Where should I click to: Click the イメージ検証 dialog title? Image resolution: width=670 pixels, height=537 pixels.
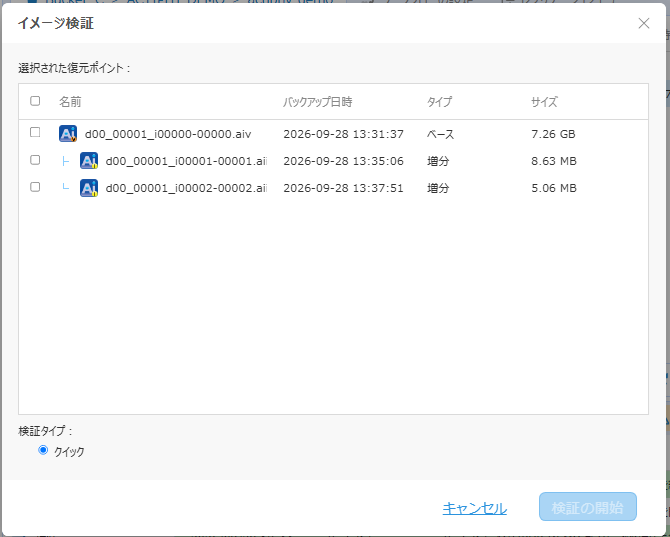(x=56, y=23)
